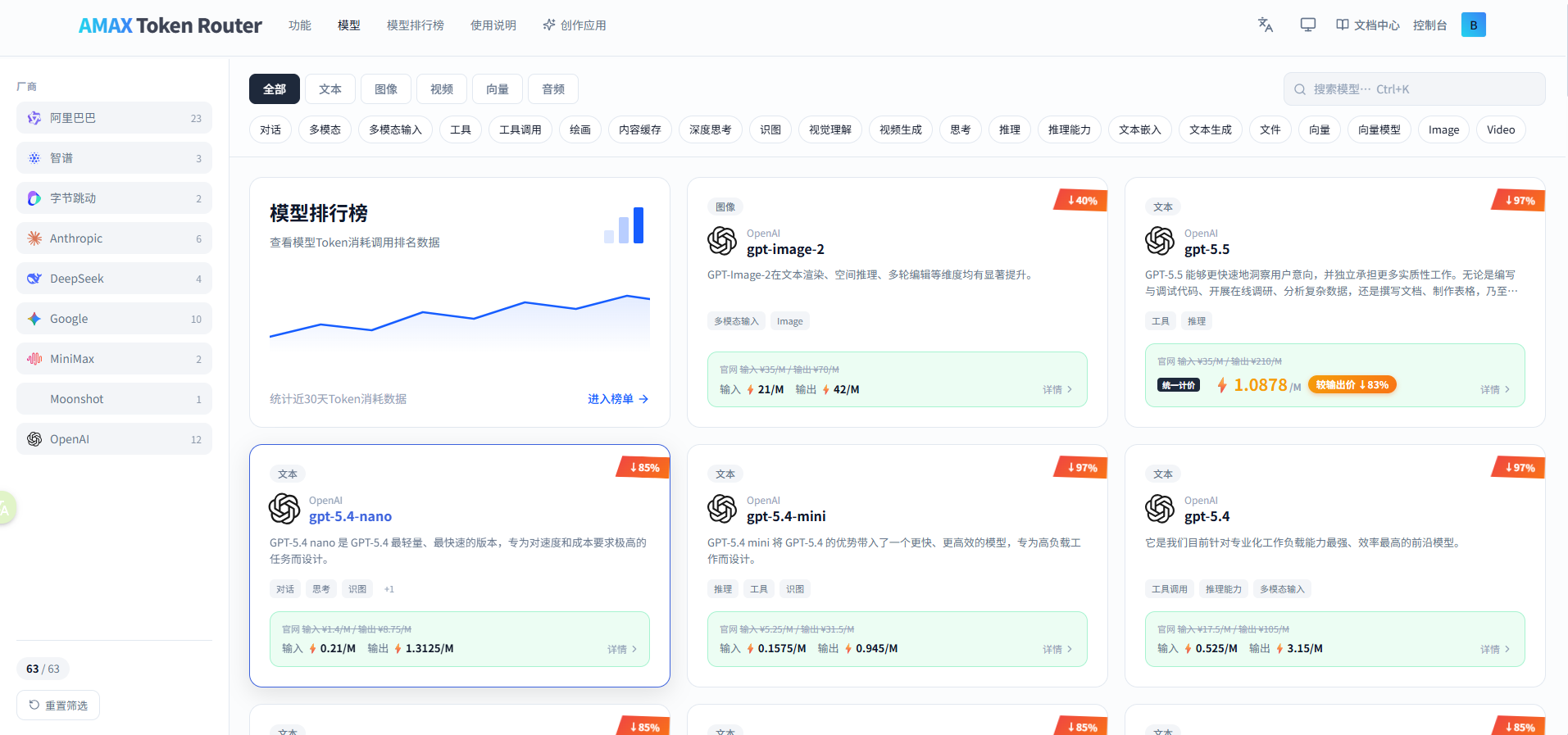
Task: Click the OpenAI logo on gpt-5.5 card
Action: click(x=1160, y=241)
